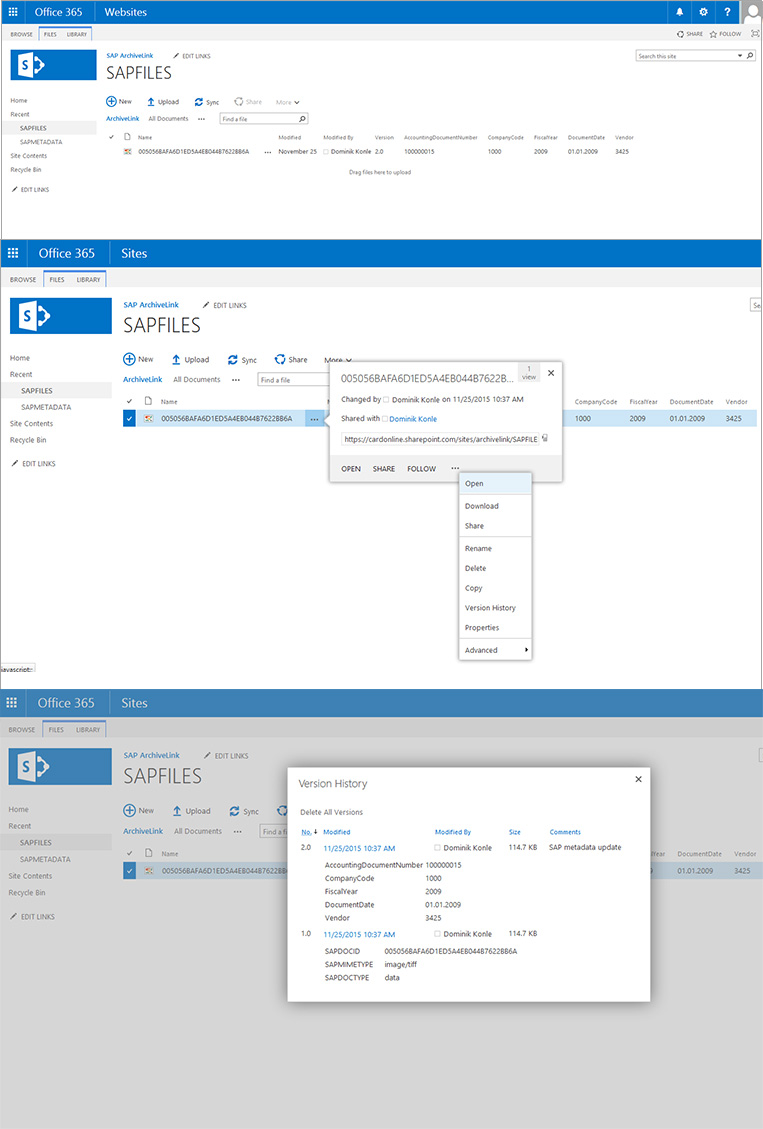The image size is (763, 1129).
Task: Click the FOLLOW star in Websites ribbon
Action: [726, 34]
